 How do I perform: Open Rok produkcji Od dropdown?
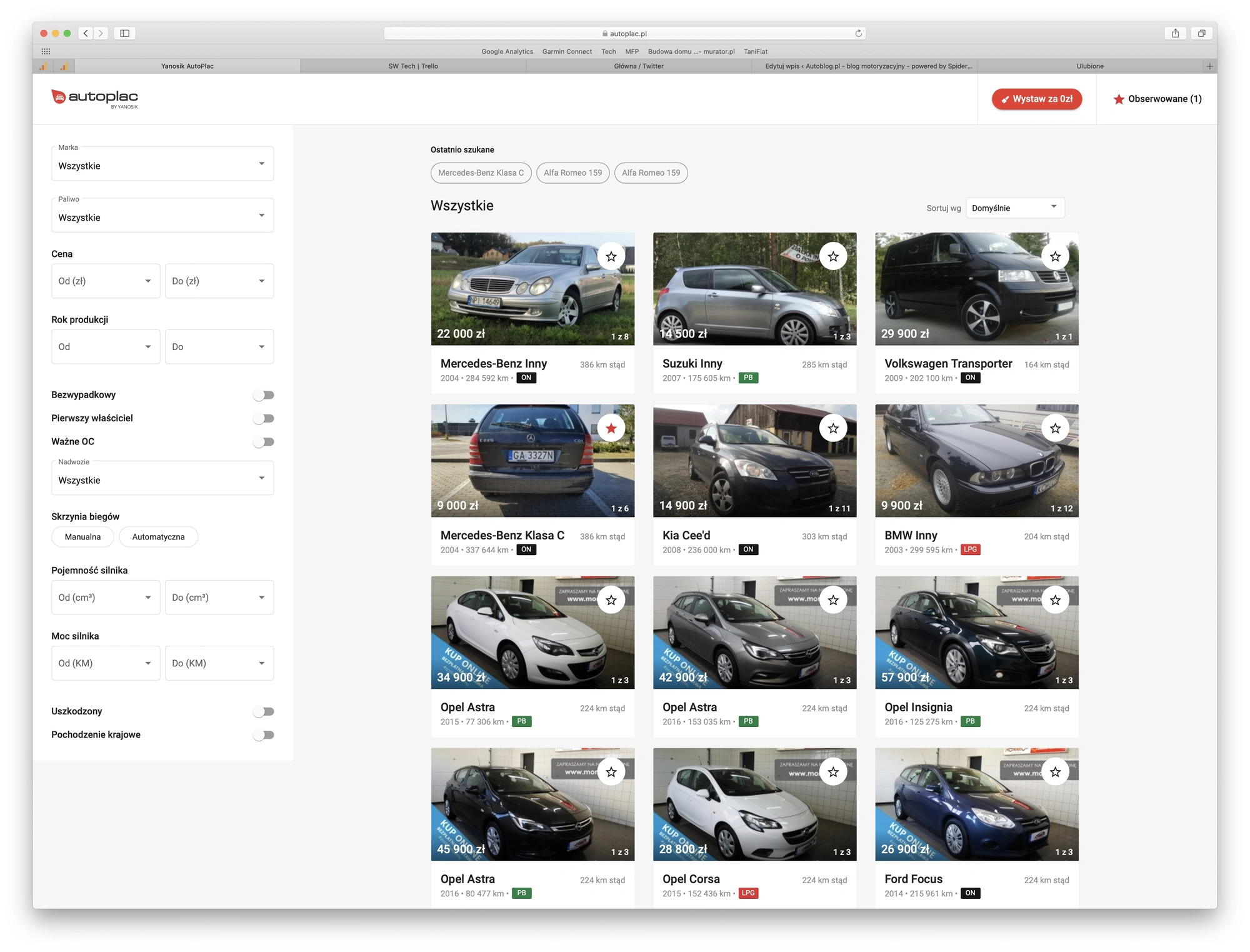(x=106, y=346)
